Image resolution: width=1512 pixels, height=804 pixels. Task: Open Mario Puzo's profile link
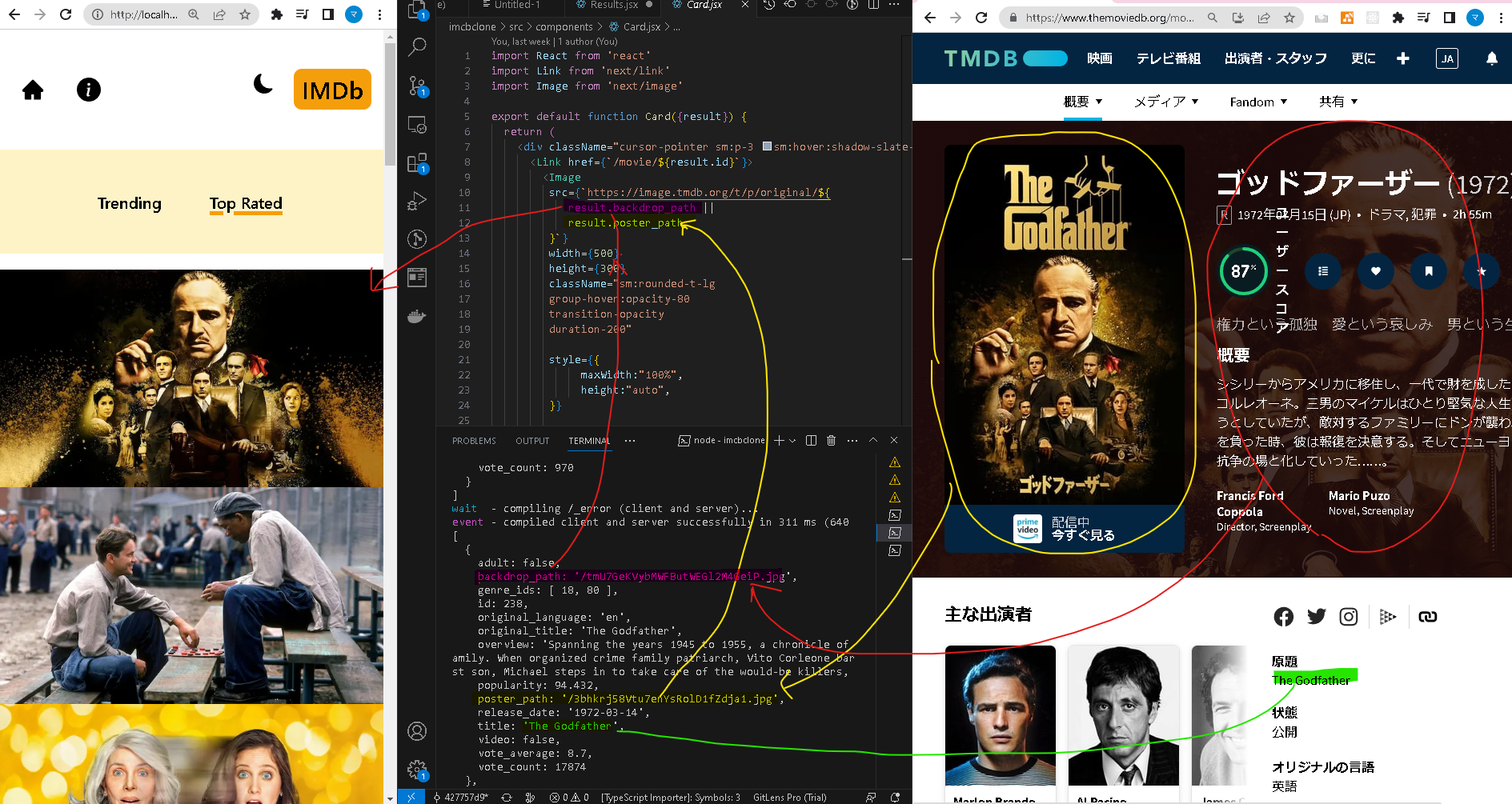[x=1359, y=496]
